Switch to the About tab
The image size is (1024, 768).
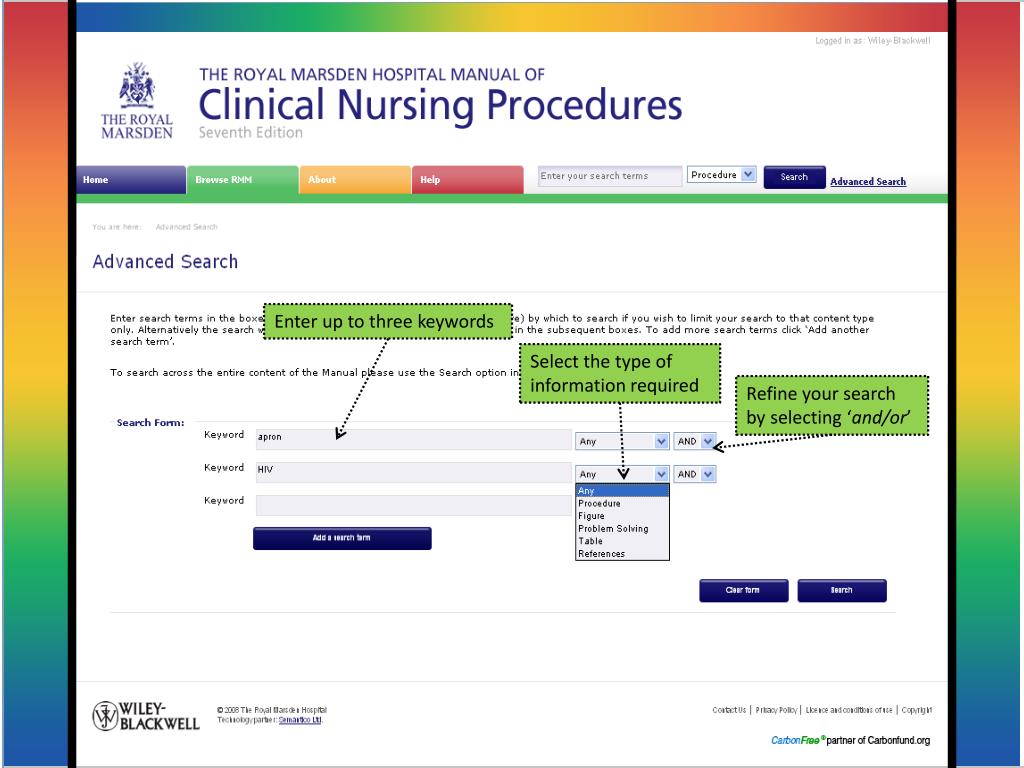tap(355, 180)
